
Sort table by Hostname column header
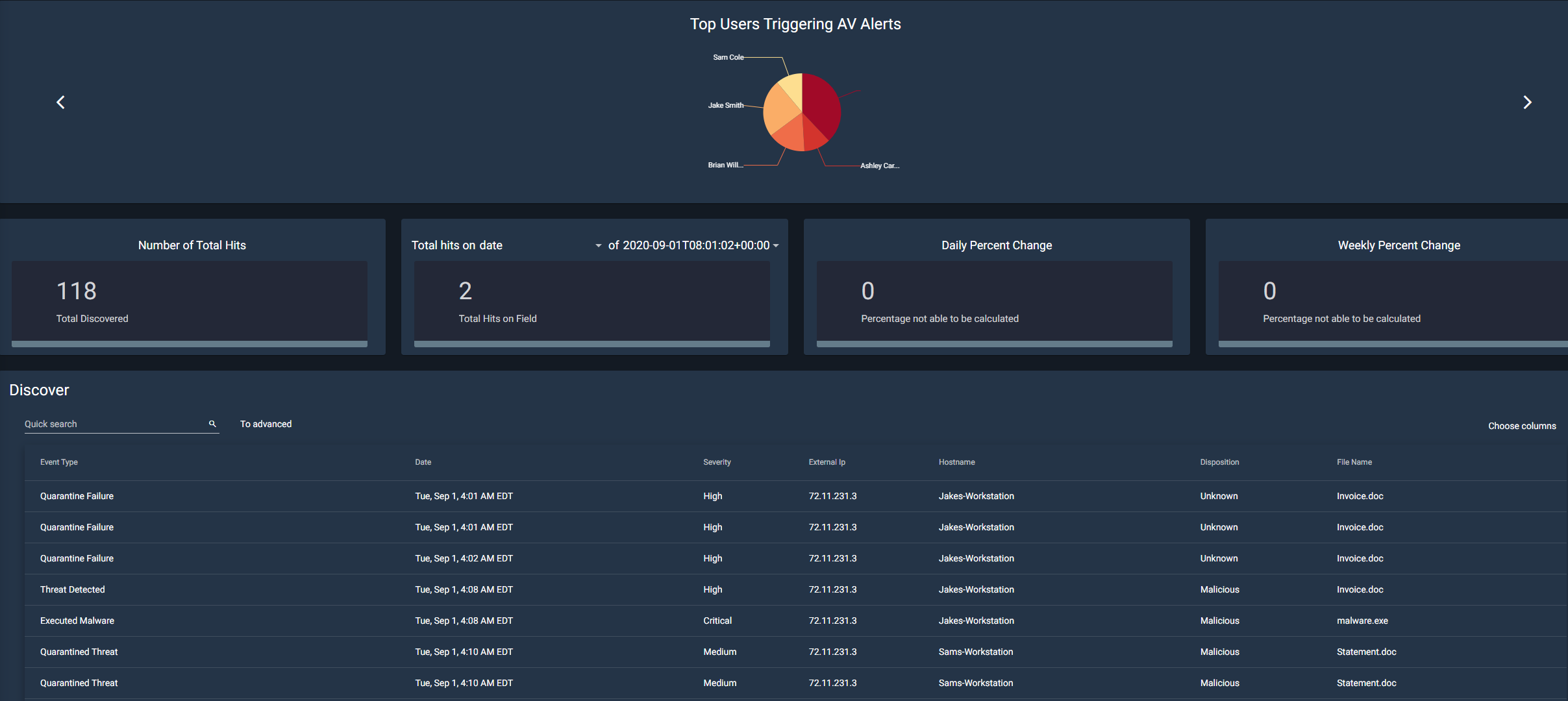(956, 462)
